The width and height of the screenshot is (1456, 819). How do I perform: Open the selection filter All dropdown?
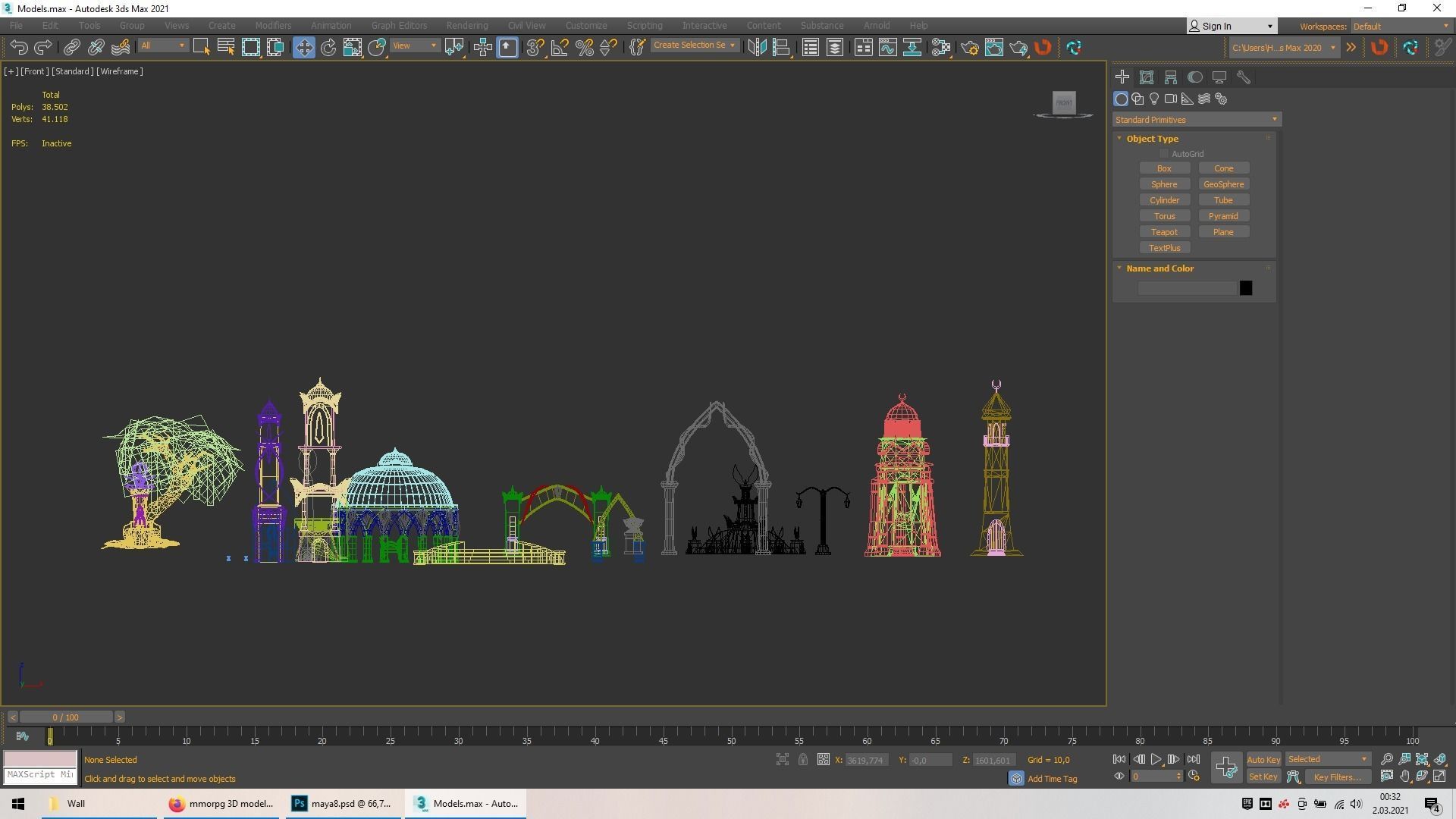click(162, 45)
